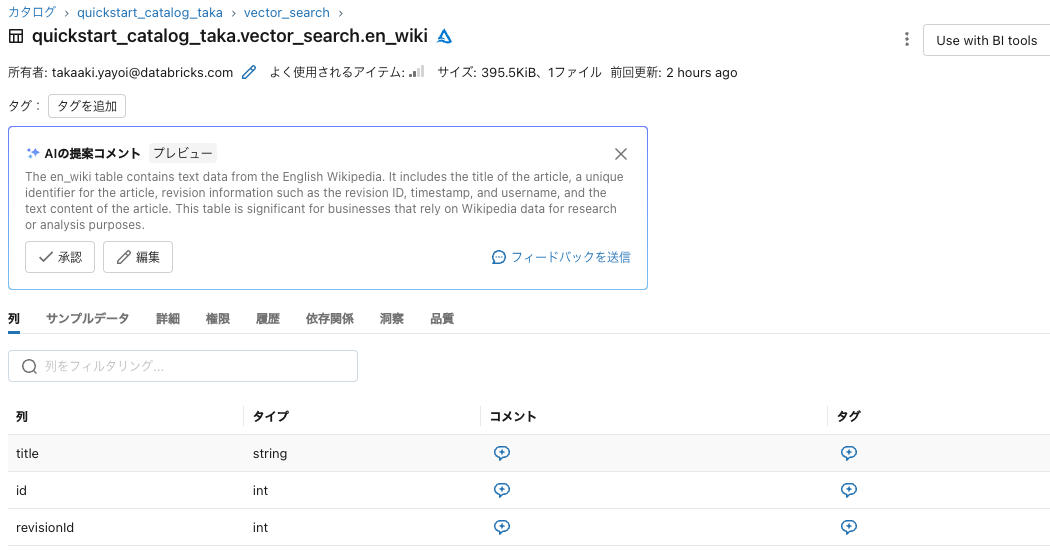Dismiss the AI suggested comment panel
Screen dimensions: 1050x550
pyautogui.click(x=621, y=154)
